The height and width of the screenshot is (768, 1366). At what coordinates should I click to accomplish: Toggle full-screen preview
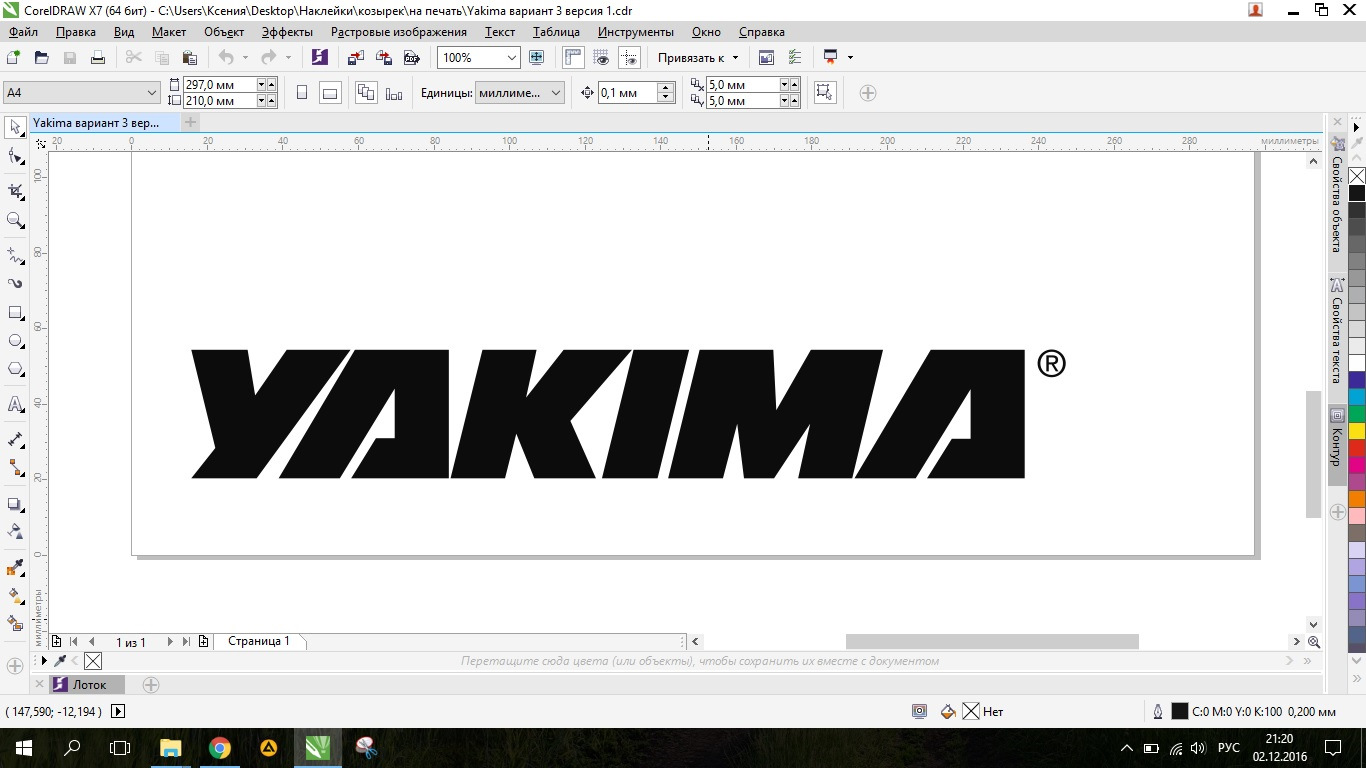[x=536, y=57]
